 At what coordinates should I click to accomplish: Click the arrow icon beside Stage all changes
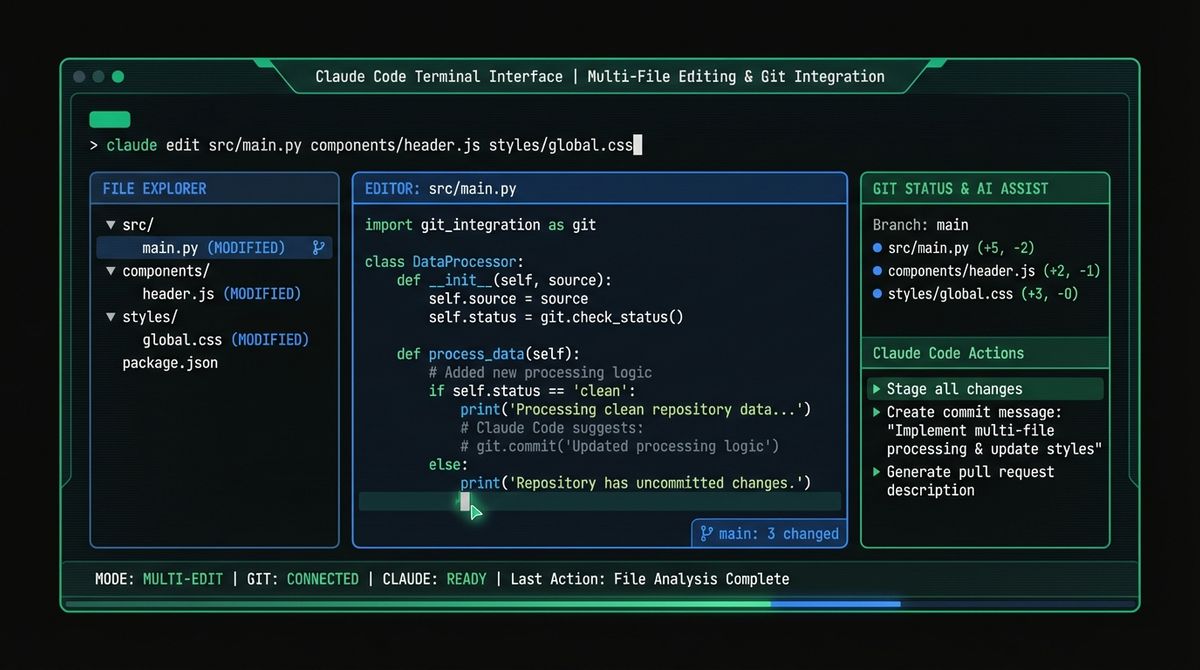(877, 389)
